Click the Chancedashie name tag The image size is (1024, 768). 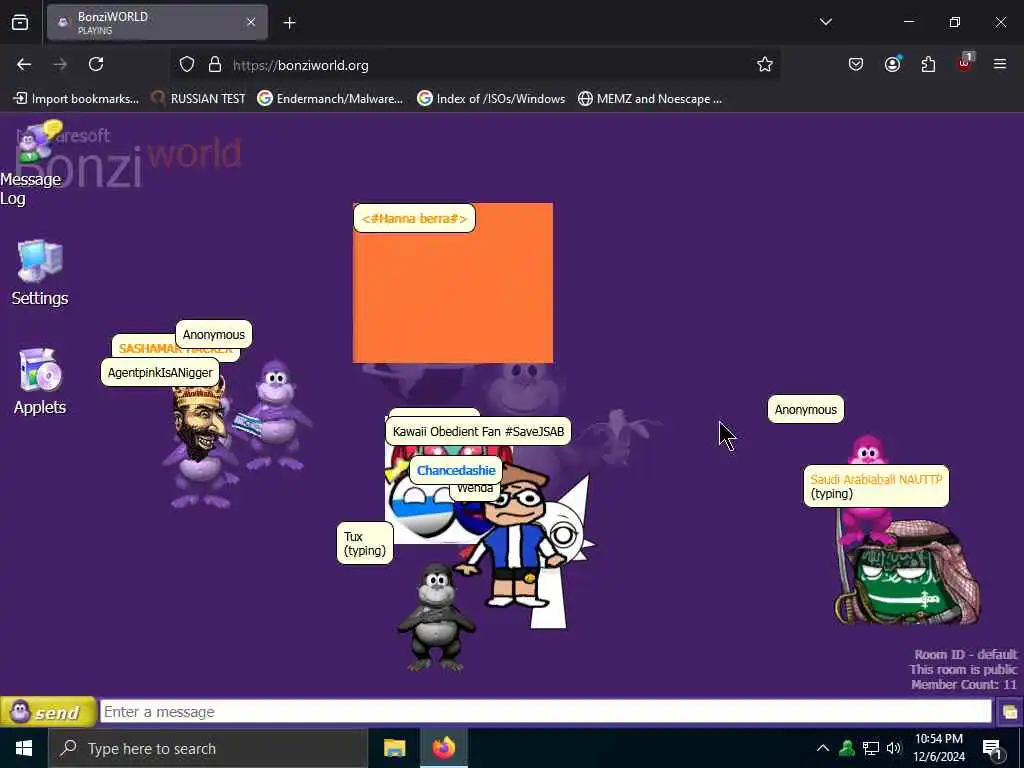456,470
